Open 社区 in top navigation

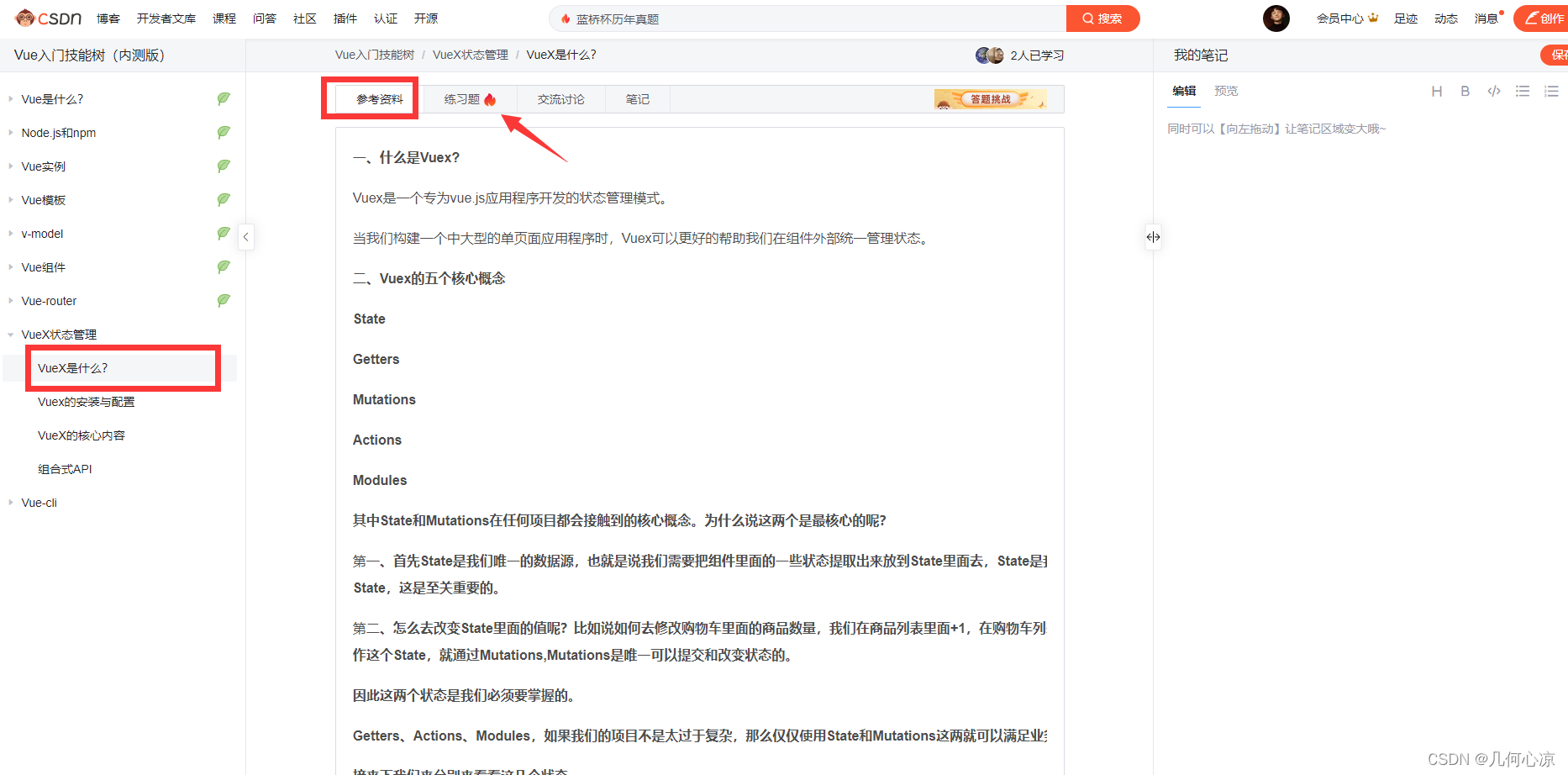tap(305, 18)
